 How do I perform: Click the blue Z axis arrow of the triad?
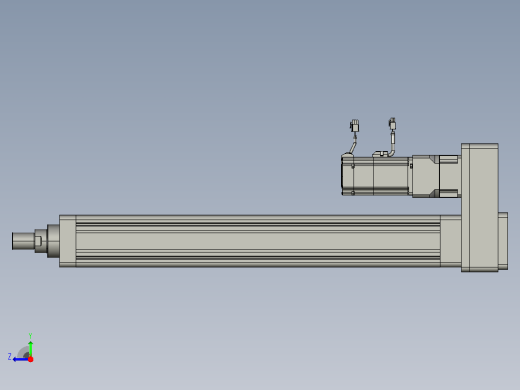pyautogui.click(x=20, y=359)
